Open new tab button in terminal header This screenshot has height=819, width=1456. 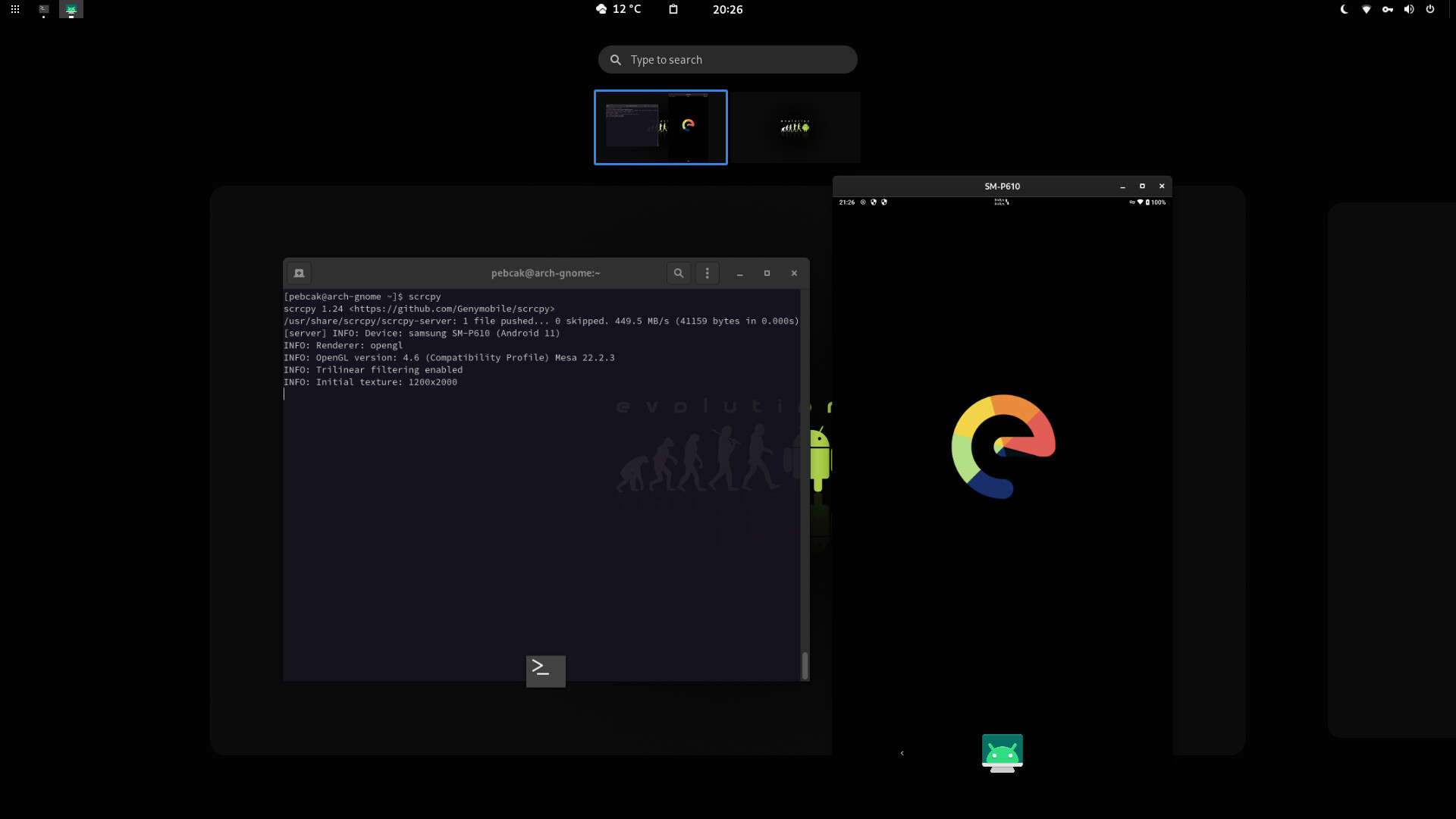299,273
